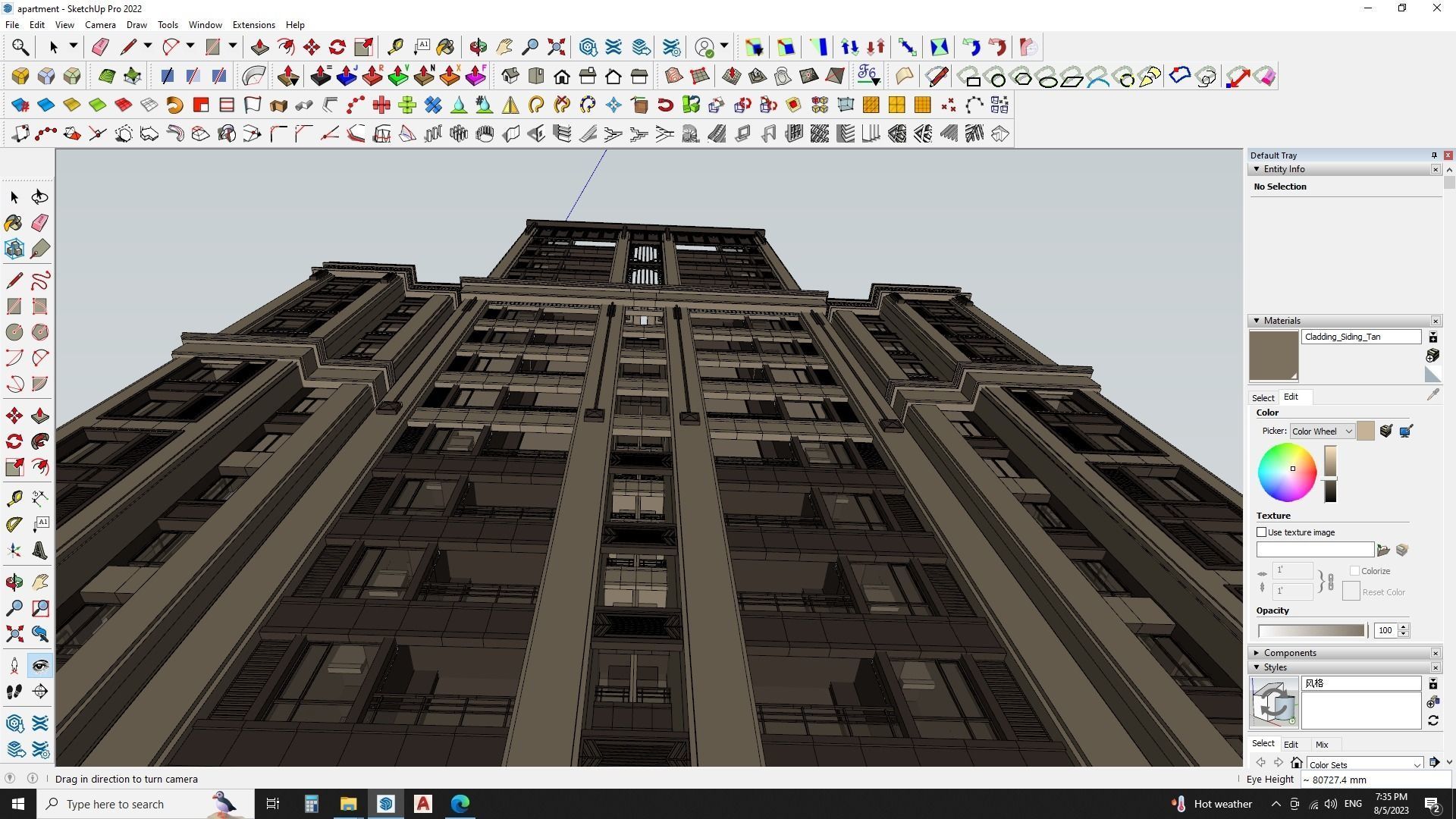
Task: Toggle the aspect ratio lock chain icon
Action: tap(1330, 582)
